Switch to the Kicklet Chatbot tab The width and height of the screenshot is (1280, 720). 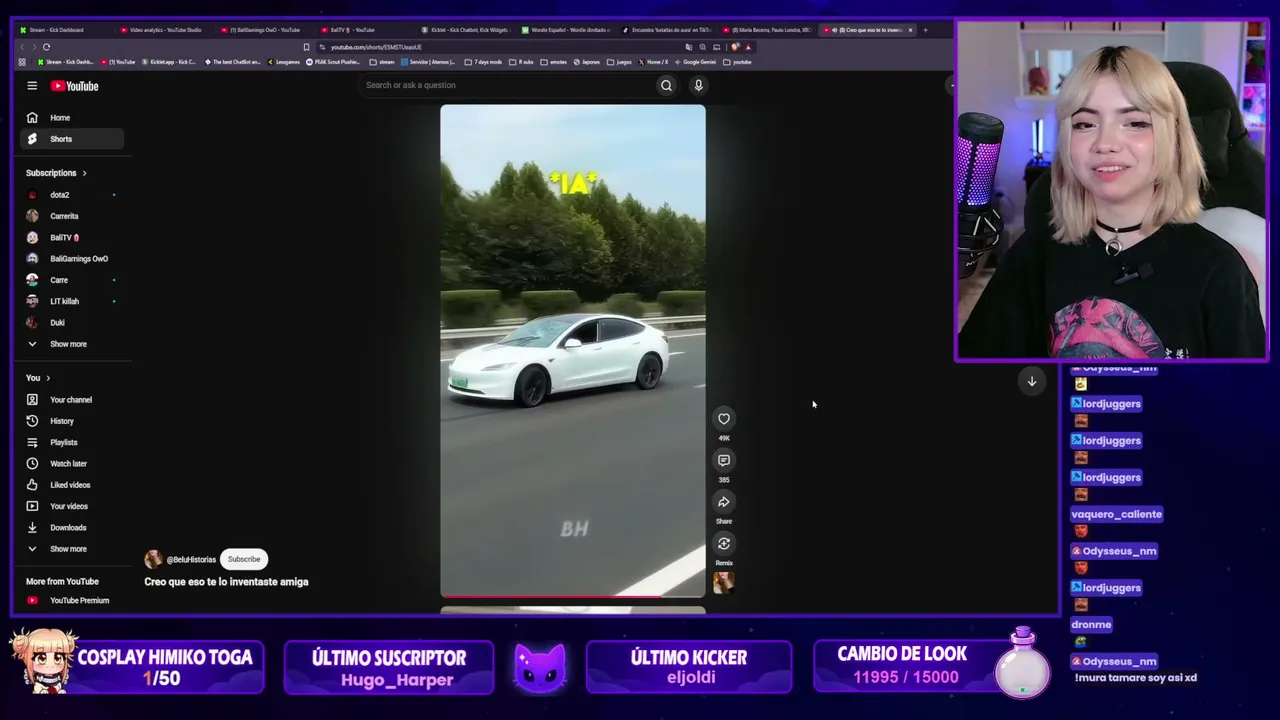[x=465, y=30]
